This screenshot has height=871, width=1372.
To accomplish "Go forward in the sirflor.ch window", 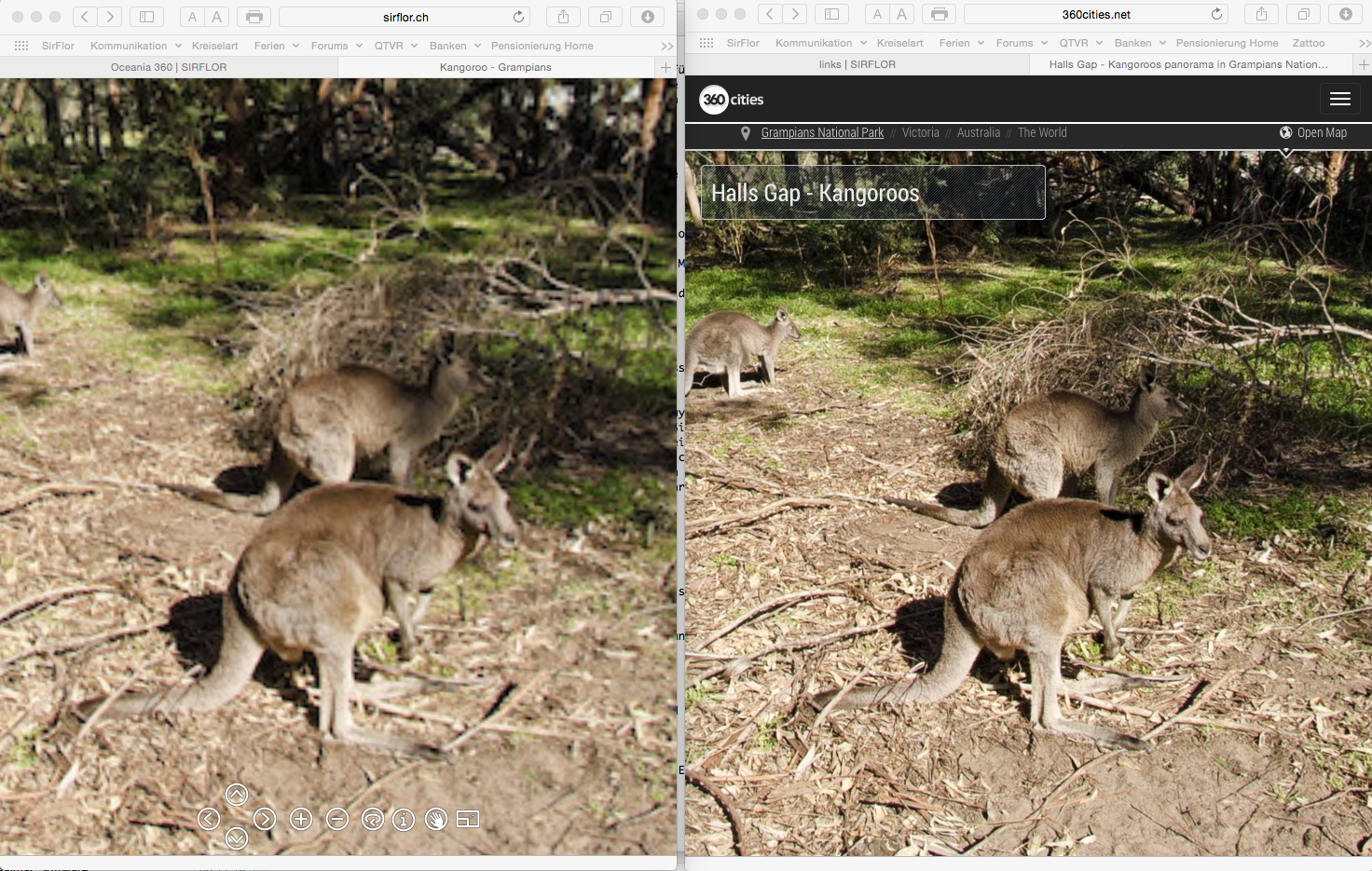I will pos(110,17).
